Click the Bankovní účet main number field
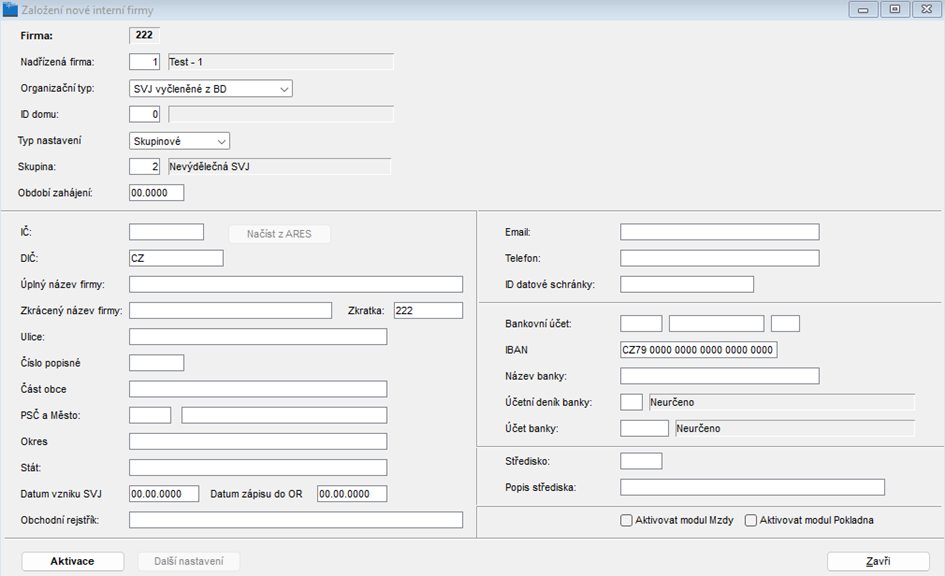Image resolution: width=945 pixels, height=576 pixels. tap(717, 324)
